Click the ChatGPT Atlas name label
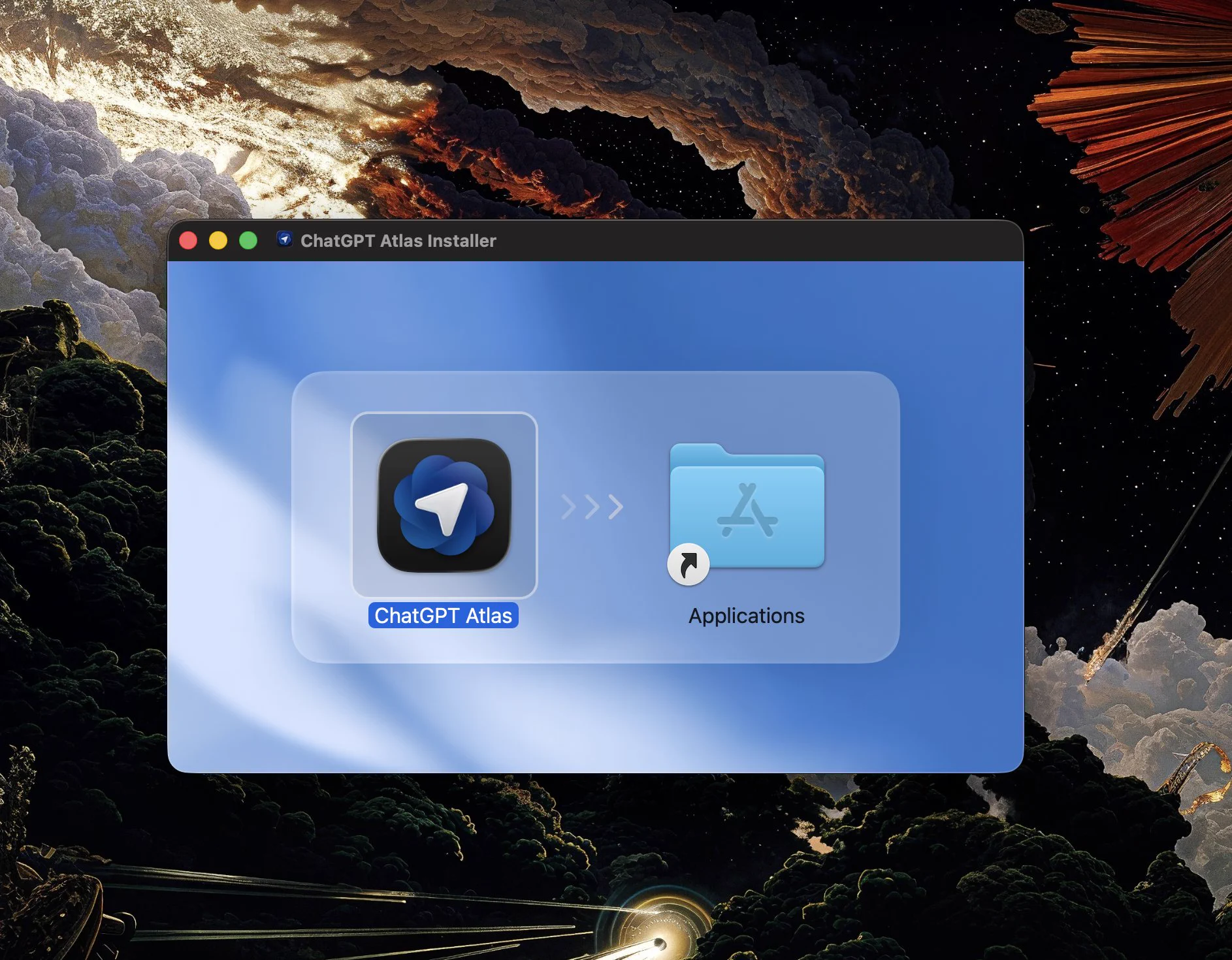1232x960 pixels. click(444, 616)
